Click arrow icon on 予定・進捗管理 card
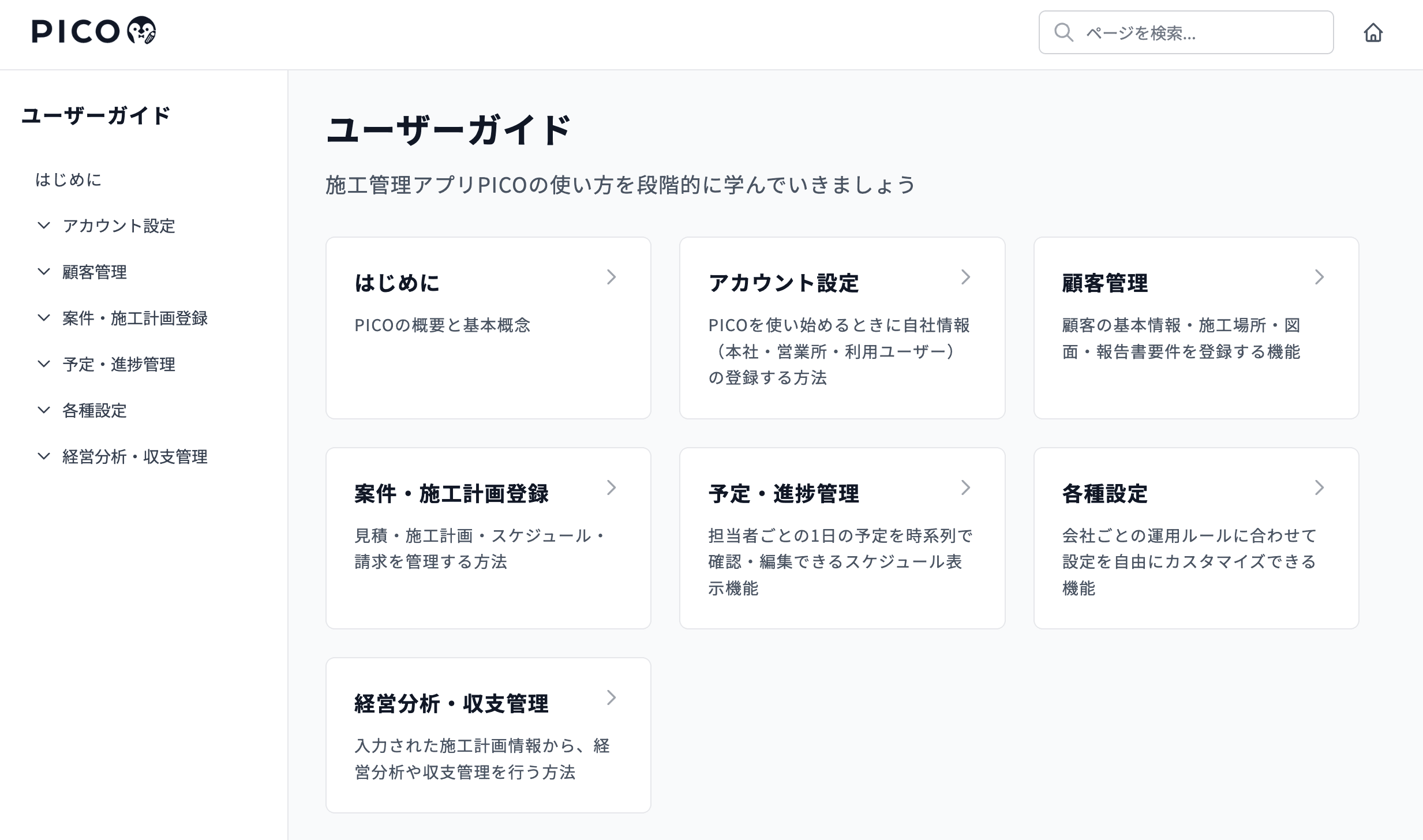 [x=965, y=488]
